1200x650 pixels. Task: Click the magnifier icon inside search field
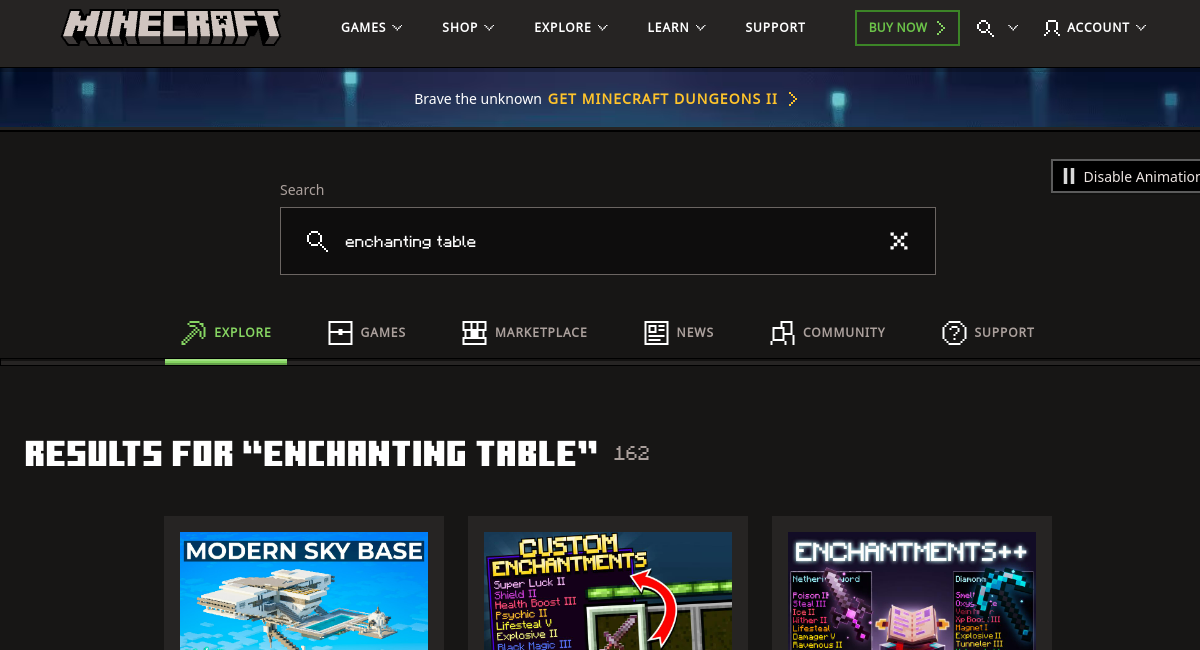click(317, 241)
